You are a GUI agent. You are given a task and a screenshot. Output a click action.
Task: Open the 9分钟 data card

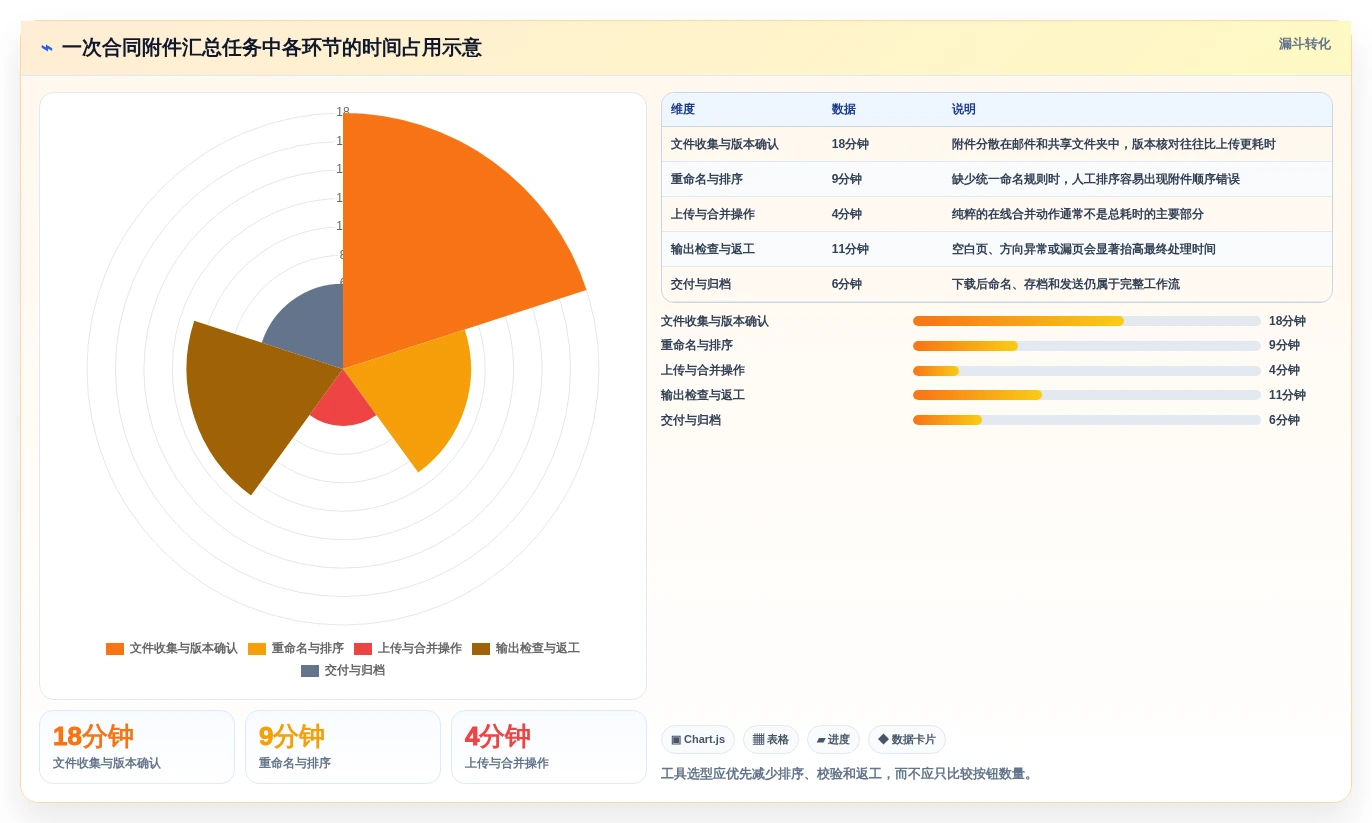click(x=343, y=747)
